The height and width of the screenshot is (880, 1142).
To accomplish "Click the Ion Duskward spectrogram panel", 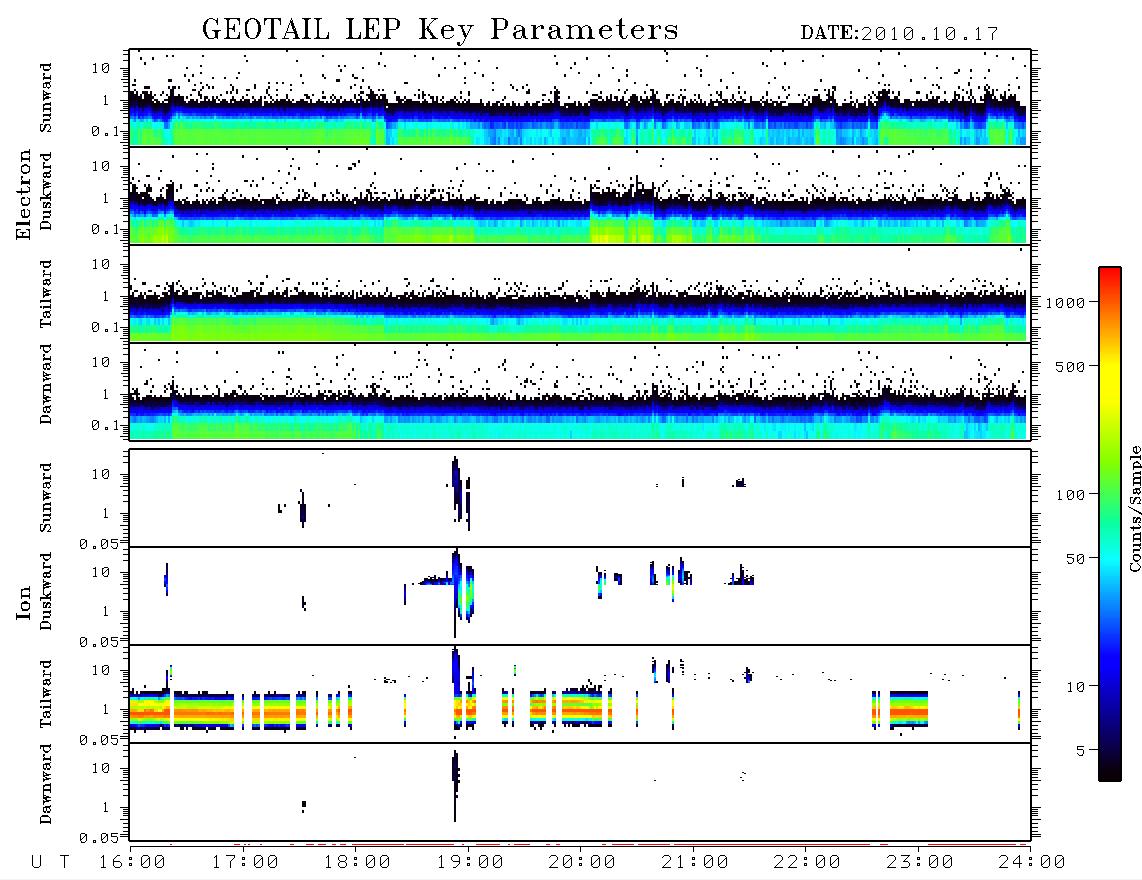I will tap(580, 596).
